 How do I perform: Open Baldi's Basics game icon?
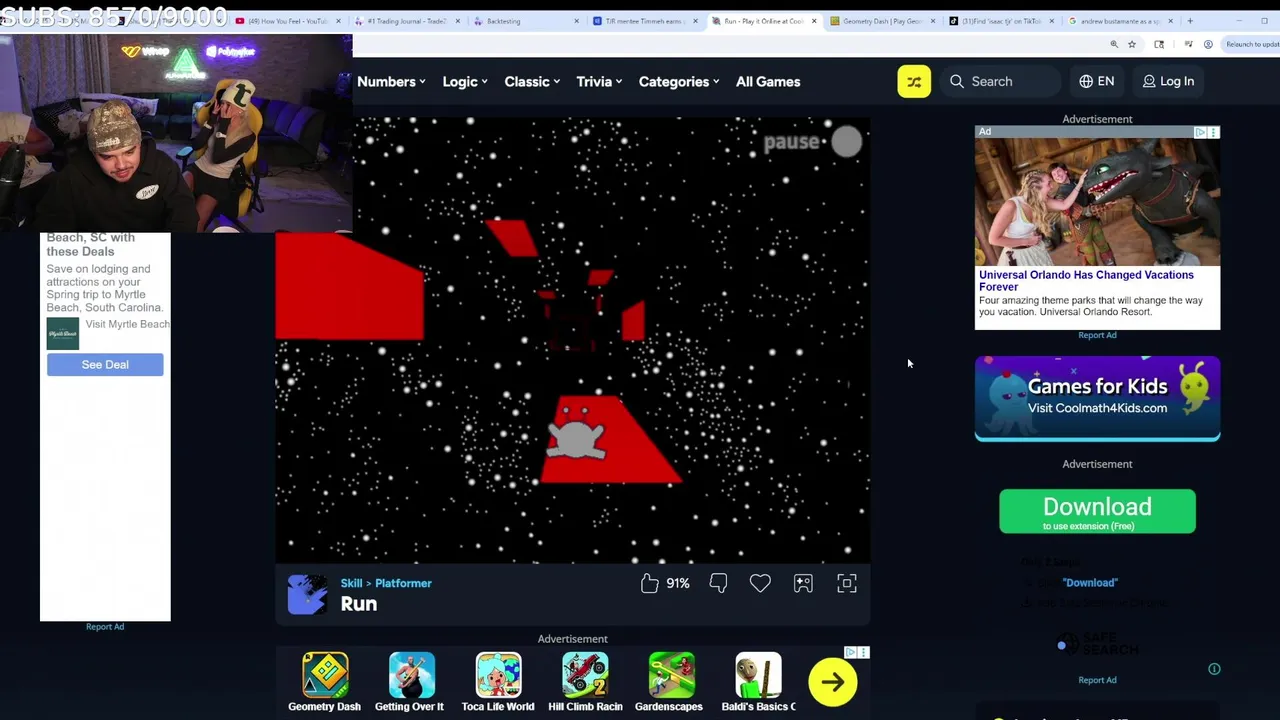click(758, 675)
